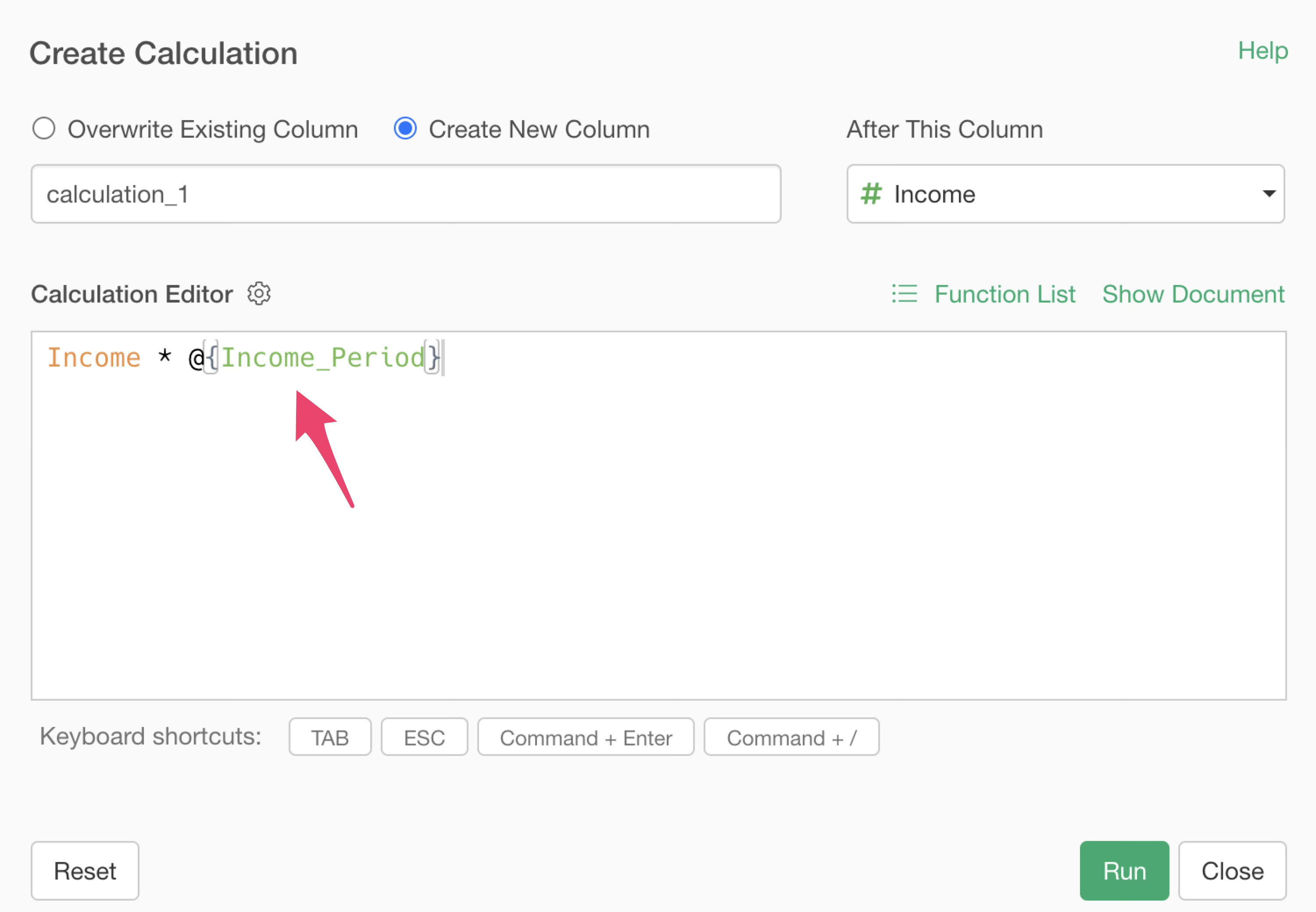Select Overwrite Existing Column option
Screen dimensions: 1316x912
pos(44,128)
